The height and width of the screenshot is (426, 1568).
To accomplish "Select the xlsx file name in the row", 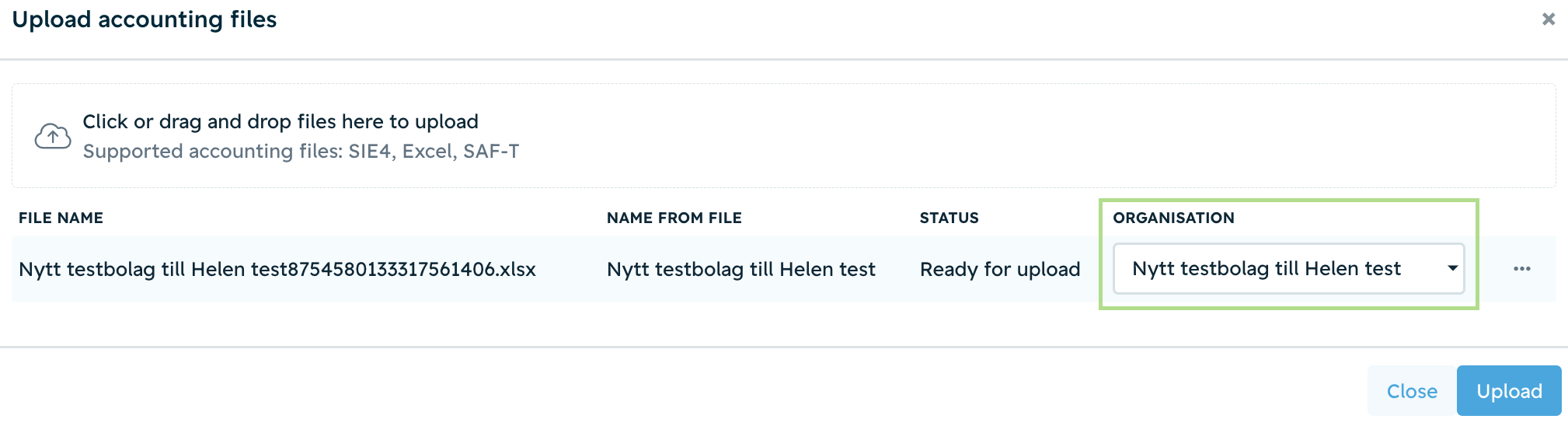I will click(277, 270).
